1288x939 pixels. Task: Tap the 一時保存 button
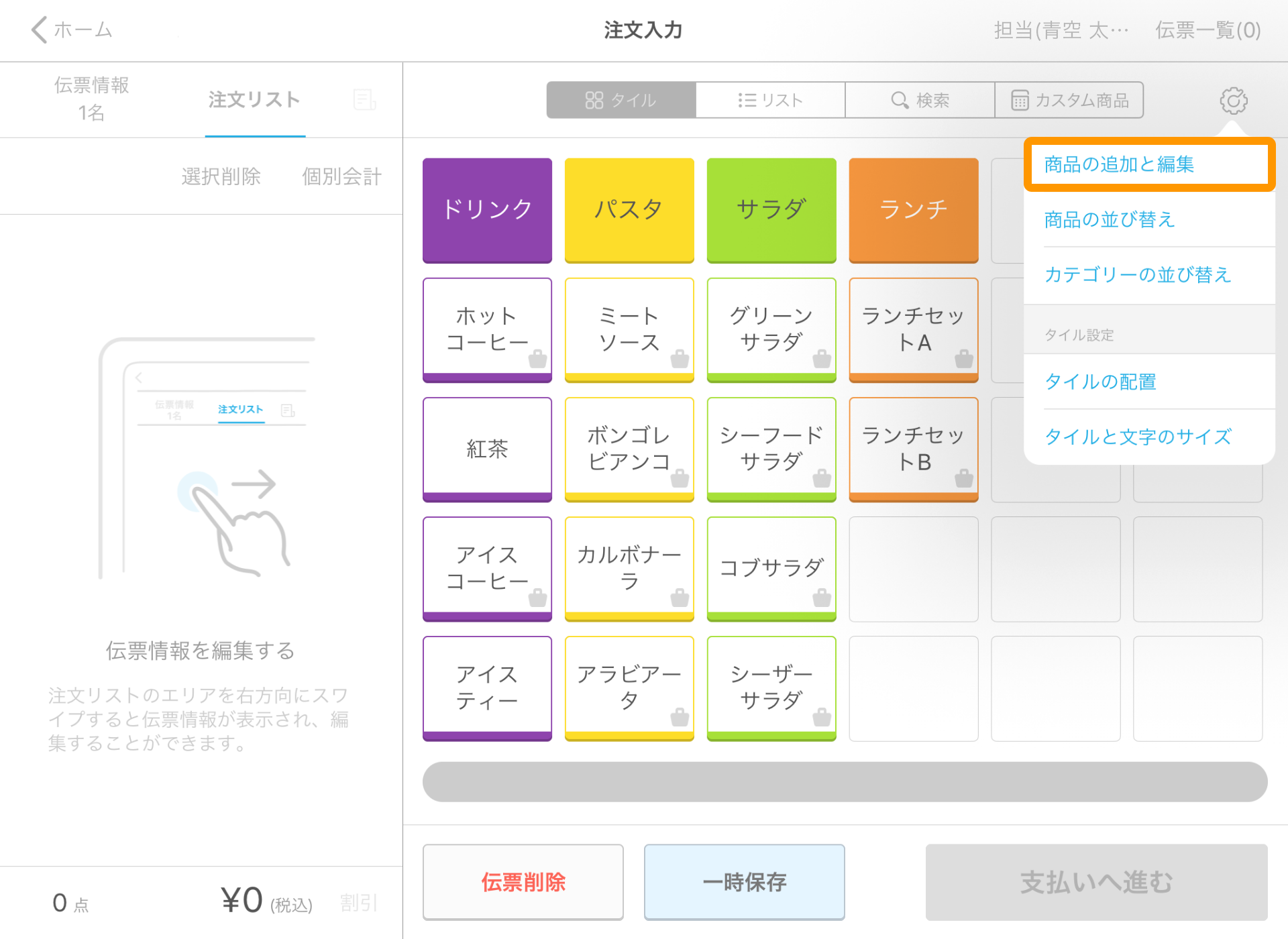[745, 882]
